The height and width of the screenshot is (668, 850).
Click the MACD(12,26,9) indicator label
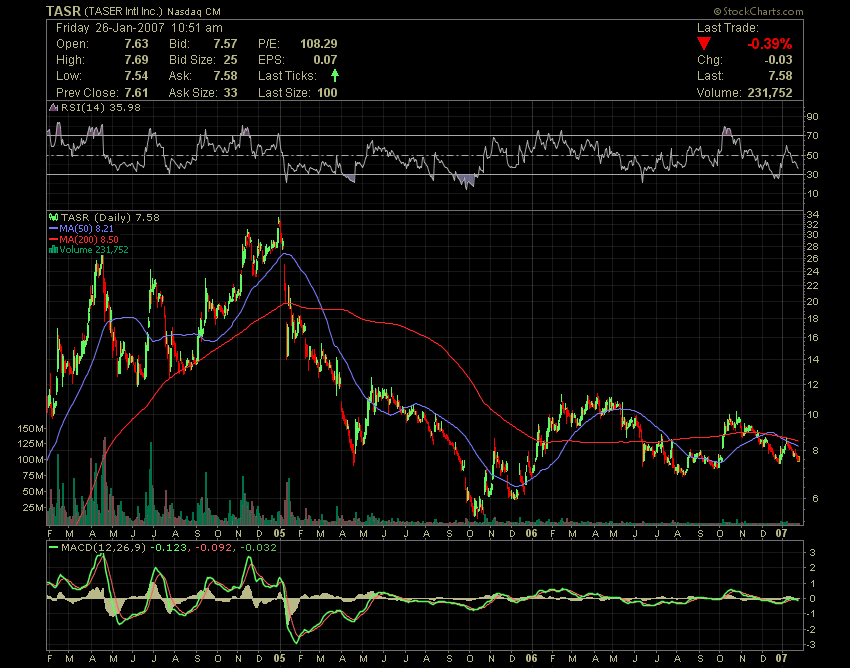(104, 548)
